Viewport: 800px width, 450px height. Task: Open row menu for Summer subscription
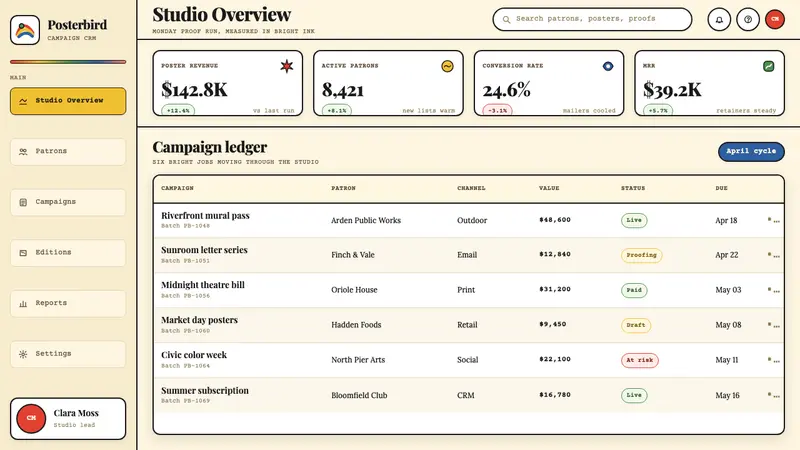click(x=773, y=395)
